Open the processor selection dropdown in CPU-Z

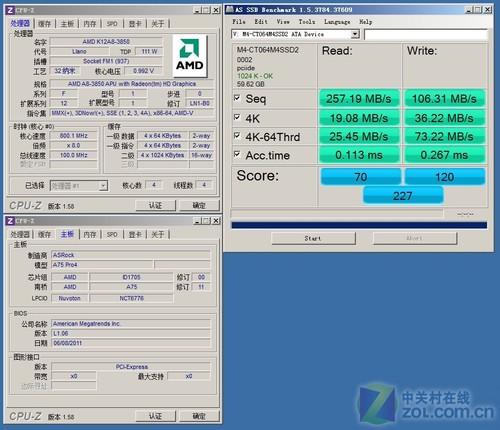(104, 186)
